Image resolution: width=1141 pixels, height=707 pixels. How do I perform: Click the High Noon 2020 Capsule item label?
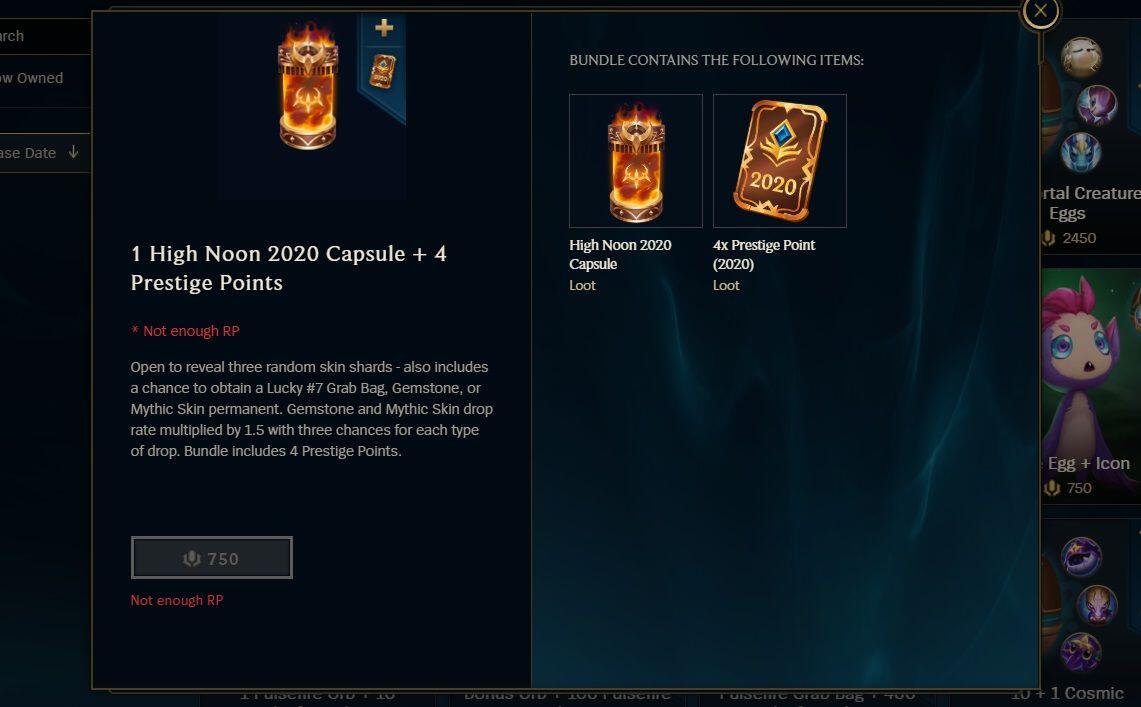(621, 255)
